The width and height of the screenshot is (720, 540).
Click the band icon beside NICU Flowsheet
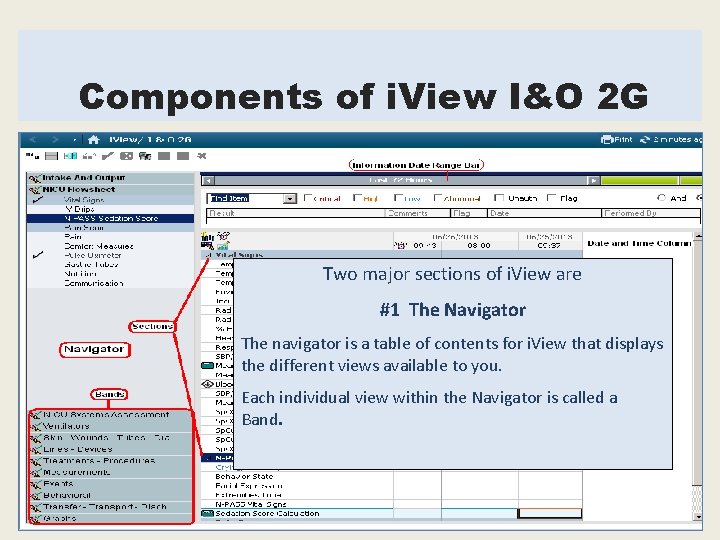[35, 190]
